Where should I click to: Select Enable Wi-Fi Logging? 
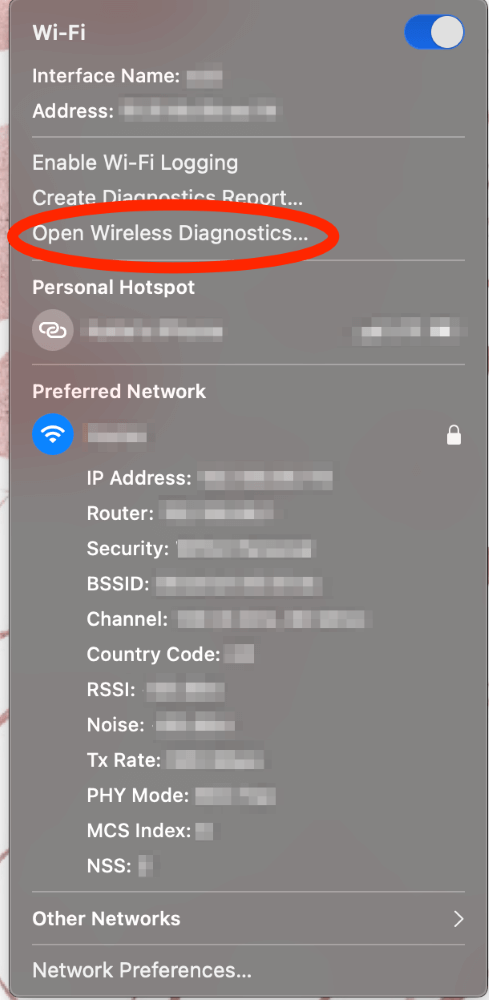coord(135,163)
